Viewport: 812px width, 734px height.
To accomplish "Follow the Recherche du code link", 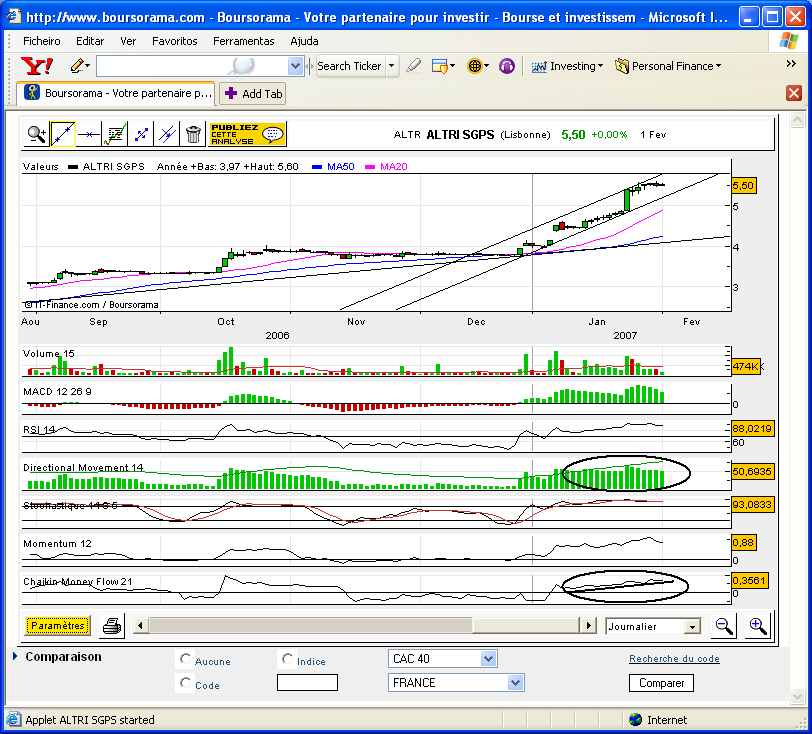I will 674,659.
